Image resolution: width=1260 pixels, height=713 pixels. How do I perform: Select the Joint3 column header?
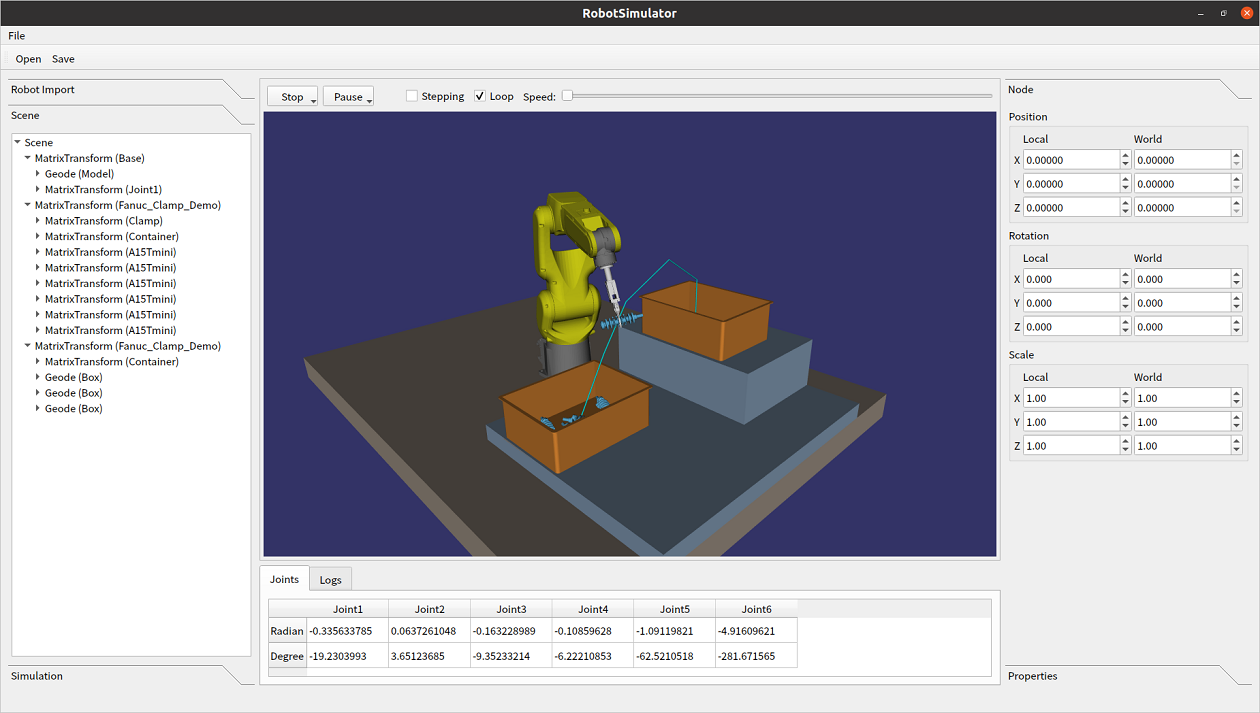point(511,609)
